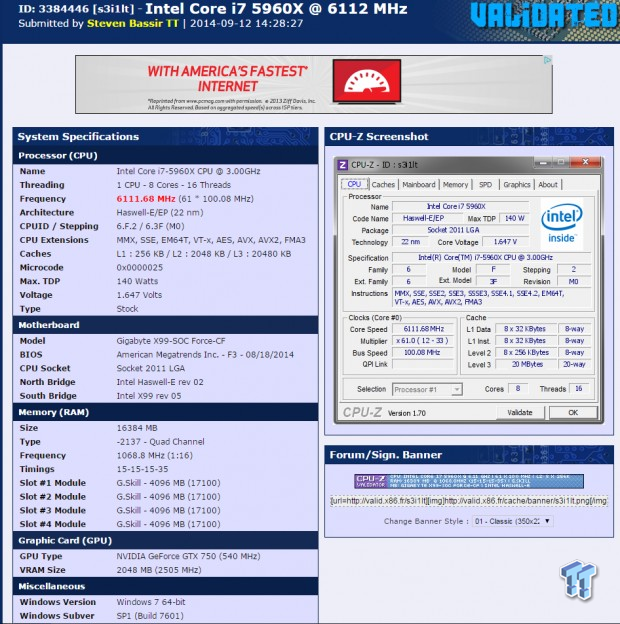The width and height of the screenshot is (620, 624).
Task: Click the Windows 7 64-bit version value
Action: point(151,602)
